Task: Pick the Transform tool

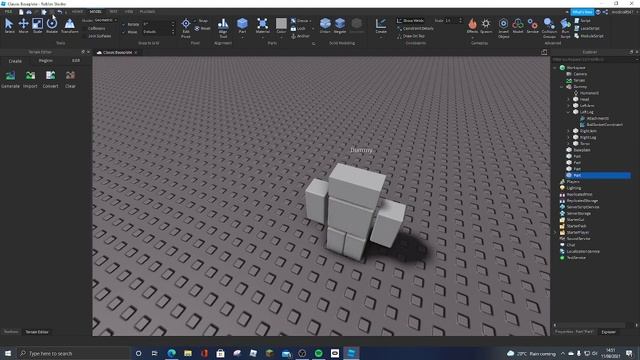Action: pos(69,26)
